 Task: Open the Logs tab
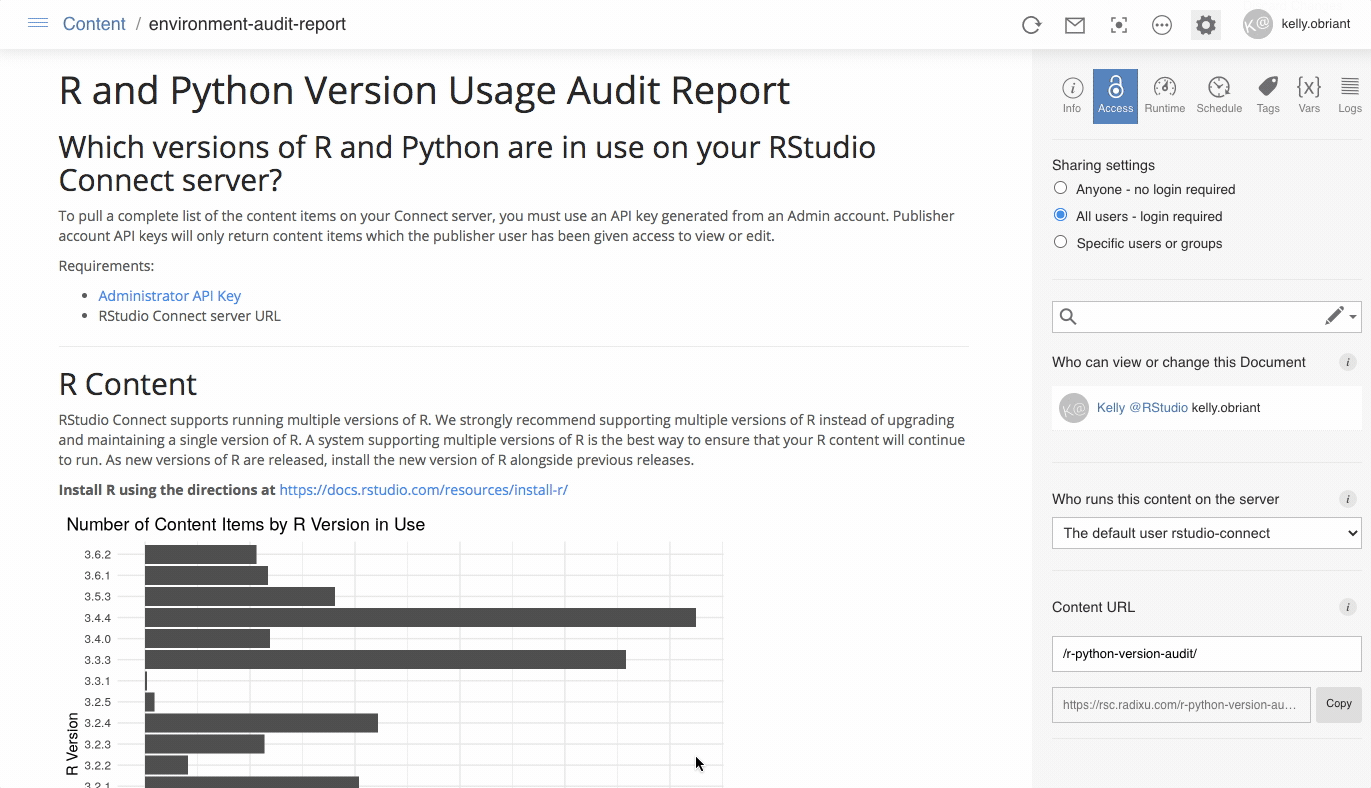point(1350,96)
